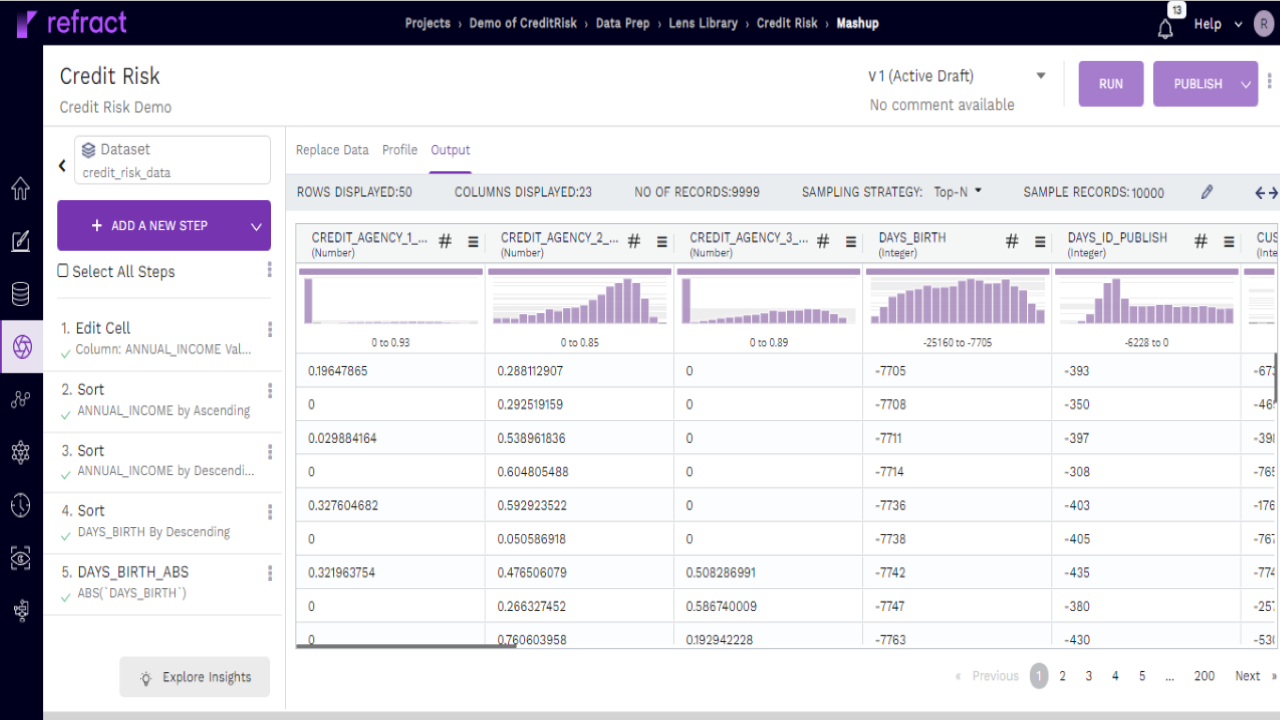This screenshot has width=1280, height=720.
Task: Click the highlighted lens icon in the sidebar
Action: 22,348
